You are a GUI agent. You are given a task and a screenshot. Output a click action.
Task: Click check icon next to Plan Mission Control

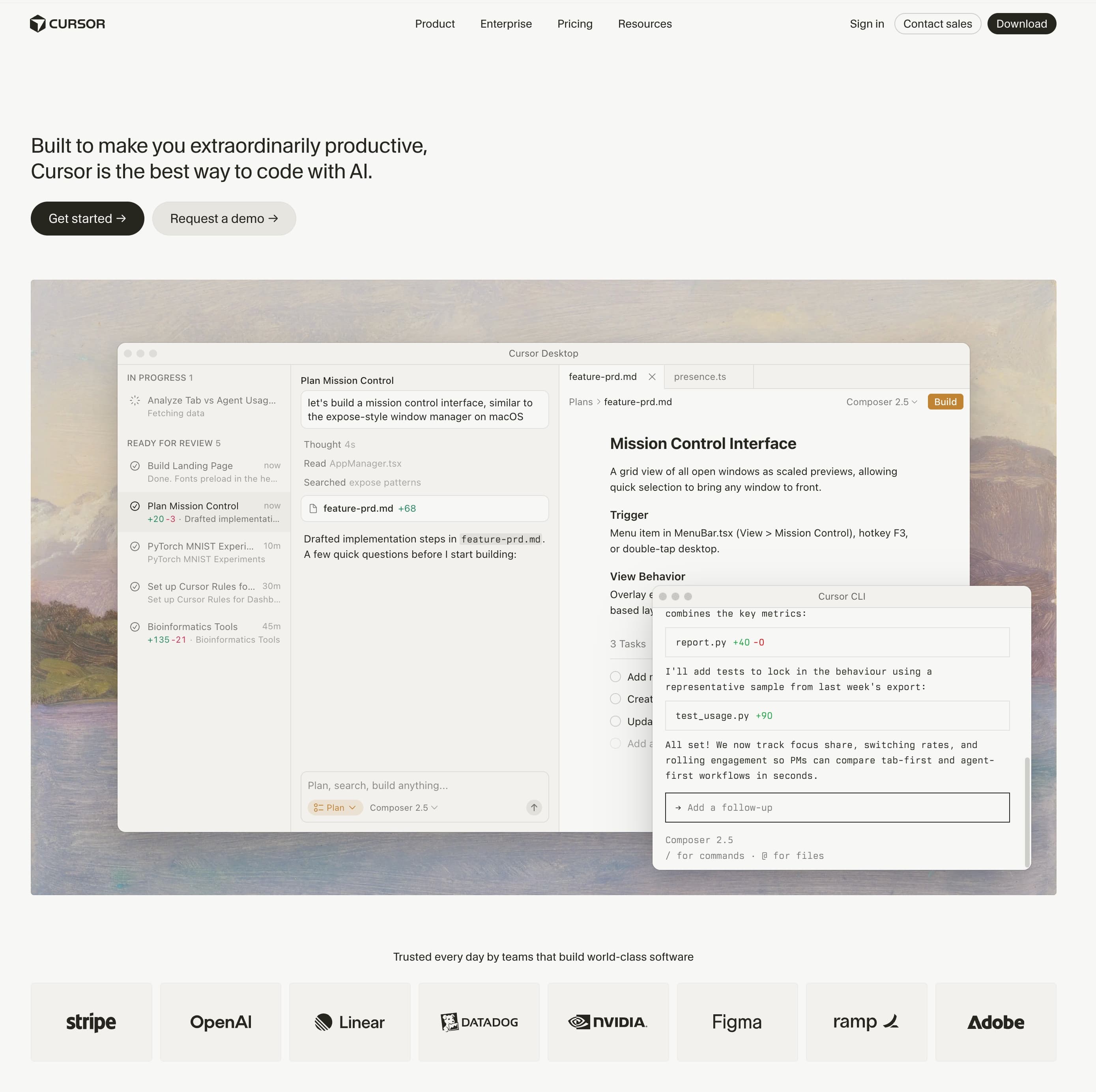click(x=135, y=506)
